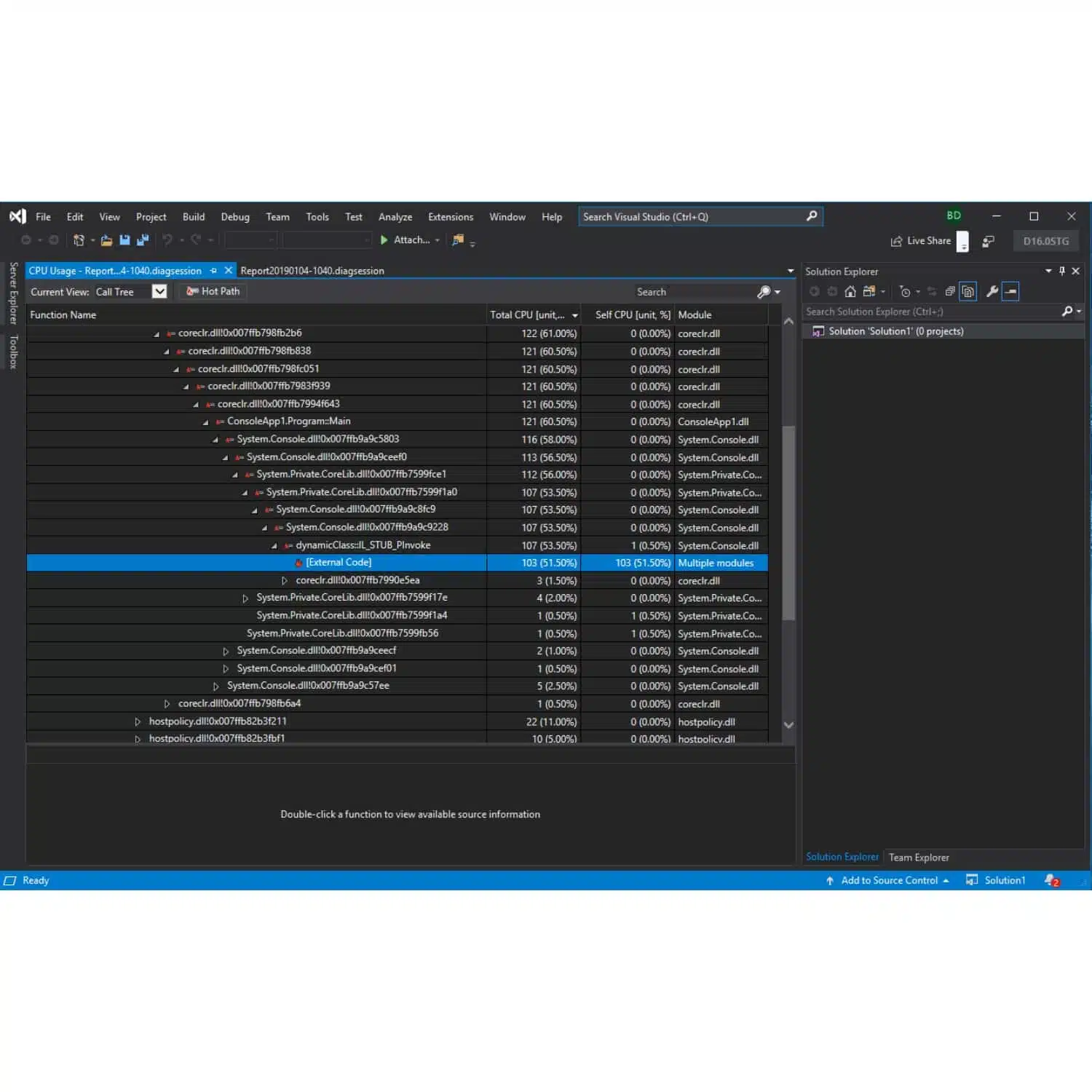
Task: Expand the System.Console.dll!0x007ffb9a9c57ee node
Action: click(216, 687)
